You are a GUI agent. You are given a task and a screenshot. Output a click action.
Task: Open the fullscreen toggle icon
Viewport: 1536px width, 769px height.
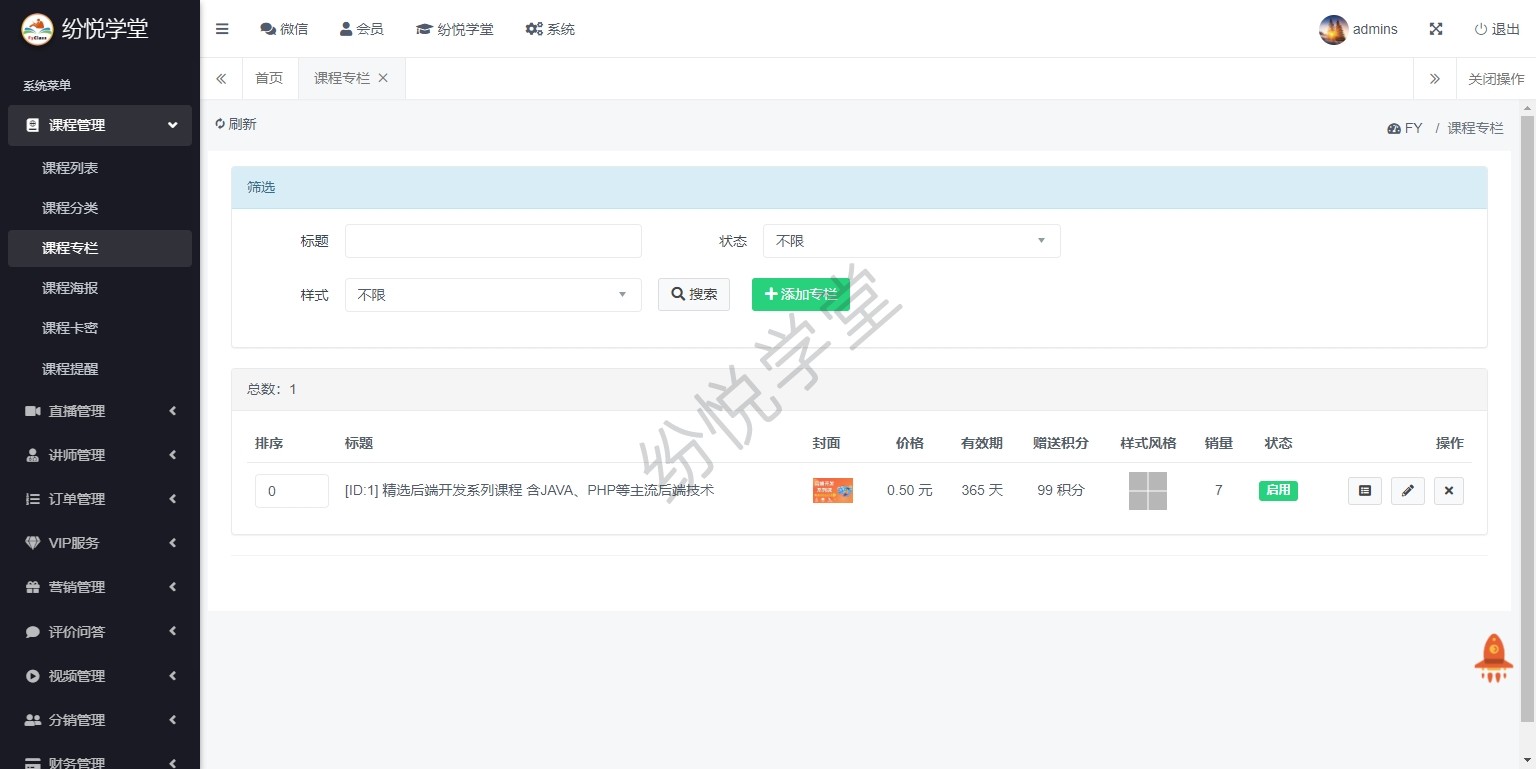pyautogui.click(x=1435, y=29)
